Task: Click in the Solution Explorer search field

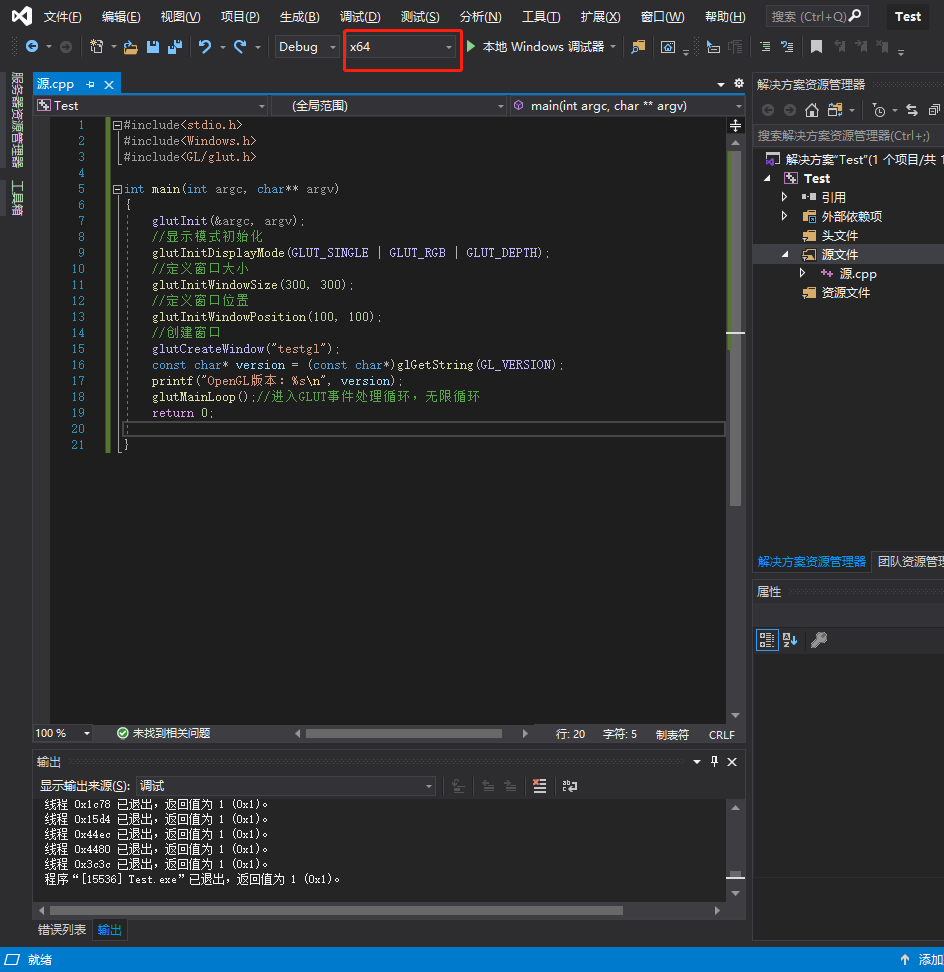Action: pyautogui.click(x=848, y=136)
